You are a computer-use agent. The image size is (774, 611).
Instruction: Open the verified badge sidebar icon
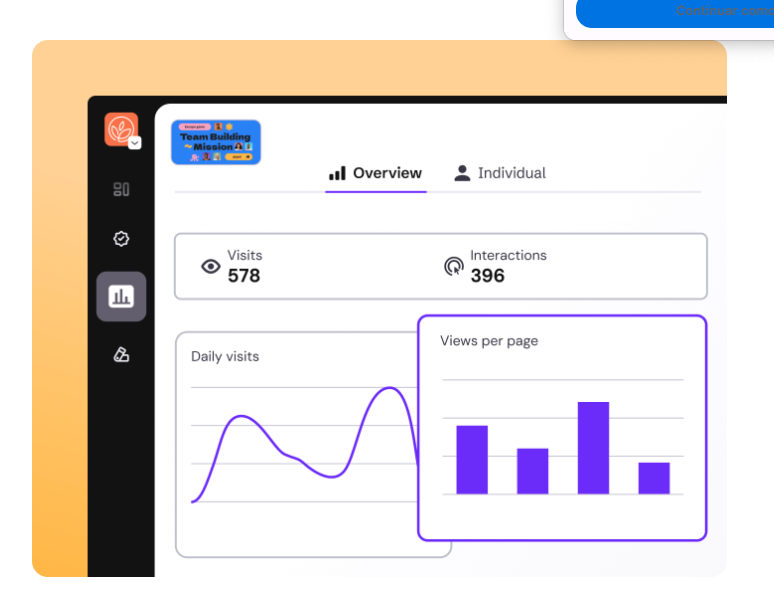(121, 239)
